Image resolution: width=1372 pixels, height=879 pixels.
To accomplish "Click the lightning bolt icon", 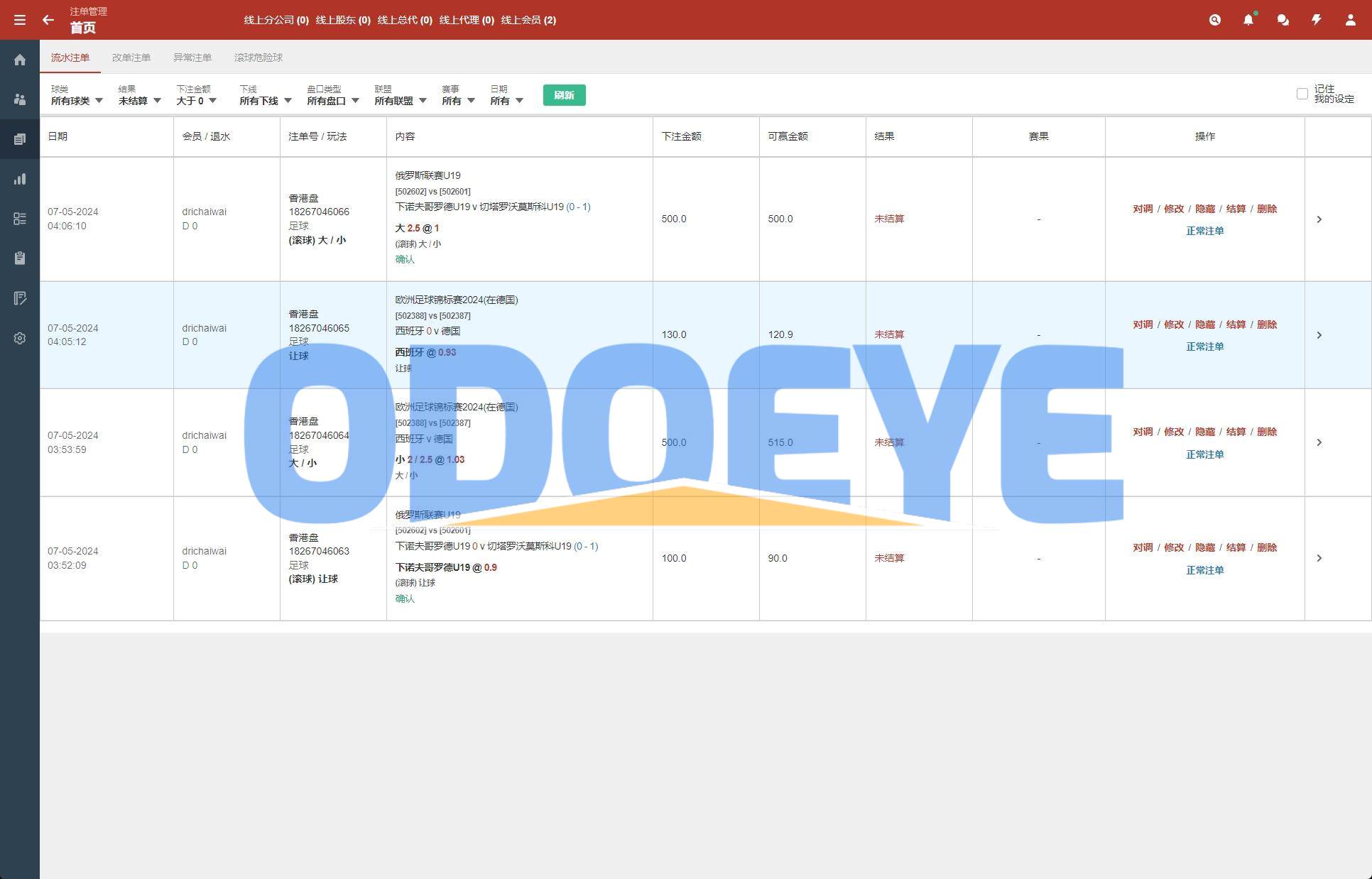I will tap(1317, 20).
